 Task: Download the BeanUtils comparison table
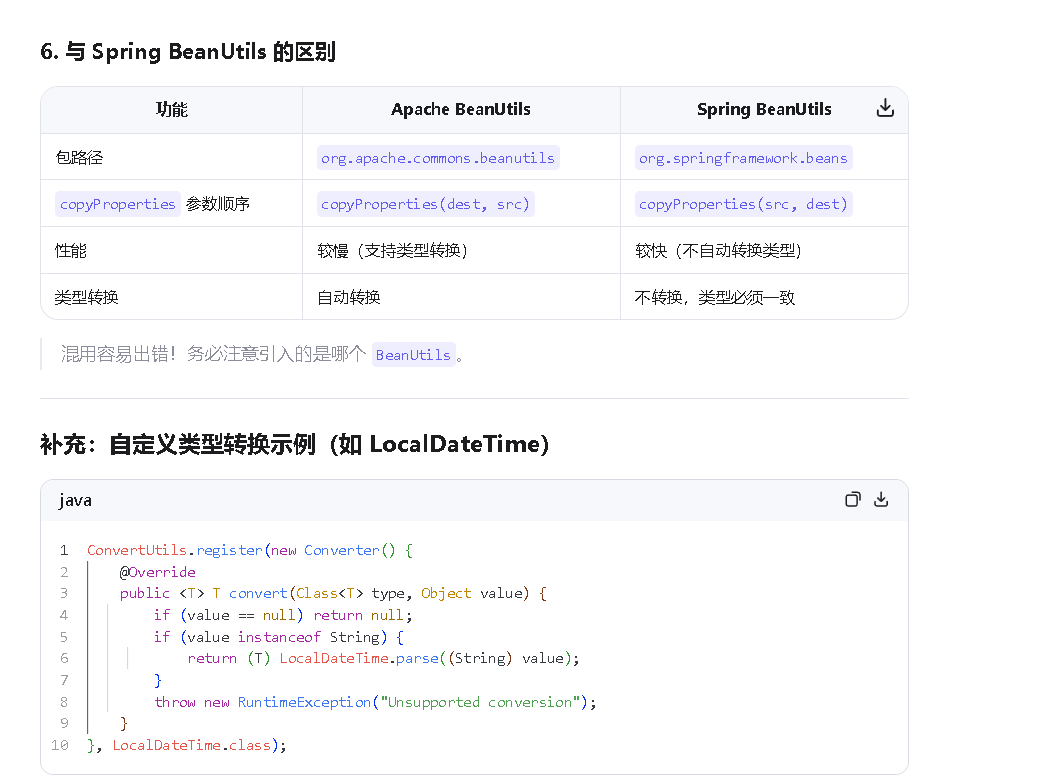885,108
